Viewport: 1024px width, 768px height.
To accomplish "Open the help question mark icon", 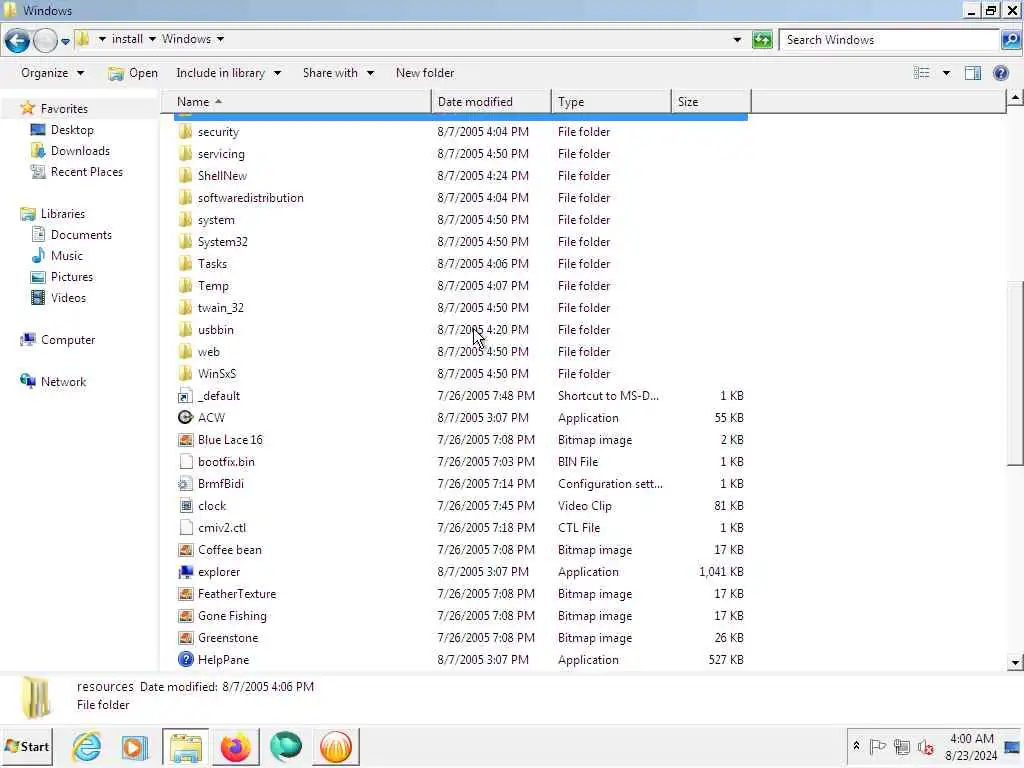I will point(1000,73).
